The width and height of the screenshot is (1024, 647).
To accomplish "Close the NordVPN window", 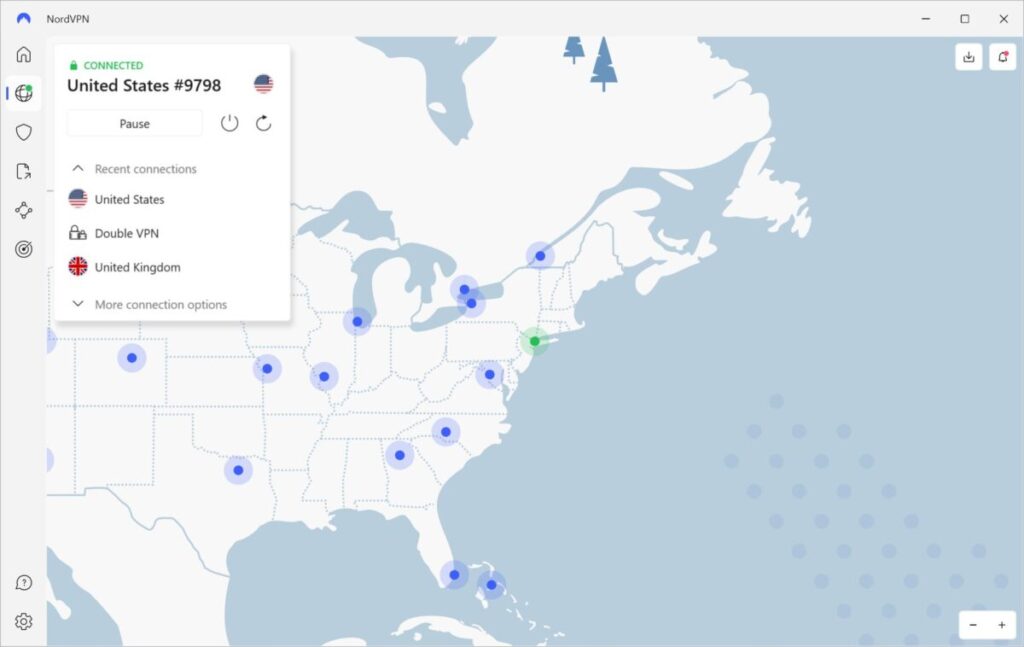I will tap(1004, 18).
